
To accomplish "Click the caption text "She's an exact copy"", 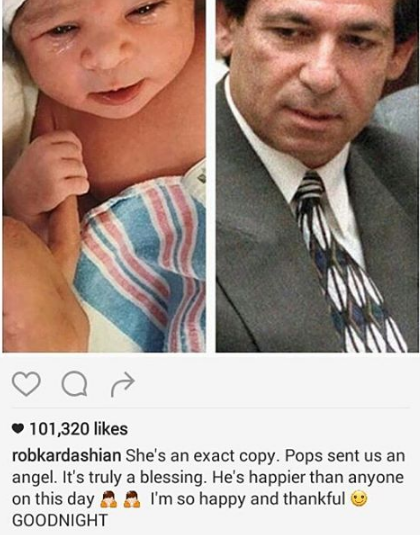I will tap(201, 456).
